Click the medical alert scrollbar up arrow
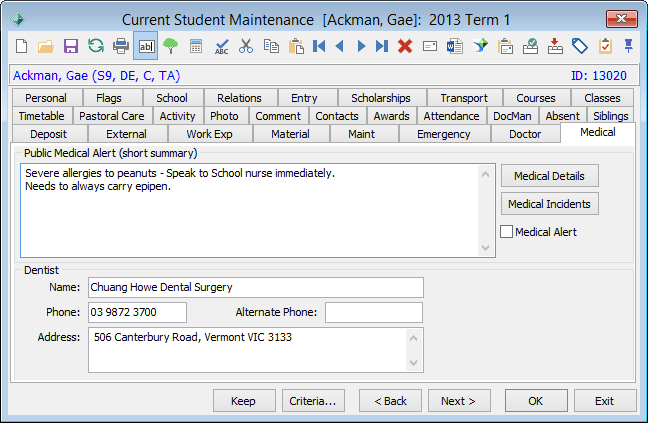Image resolution: width=648 pixels, height=423 pixels. click(x=486, y=174)
